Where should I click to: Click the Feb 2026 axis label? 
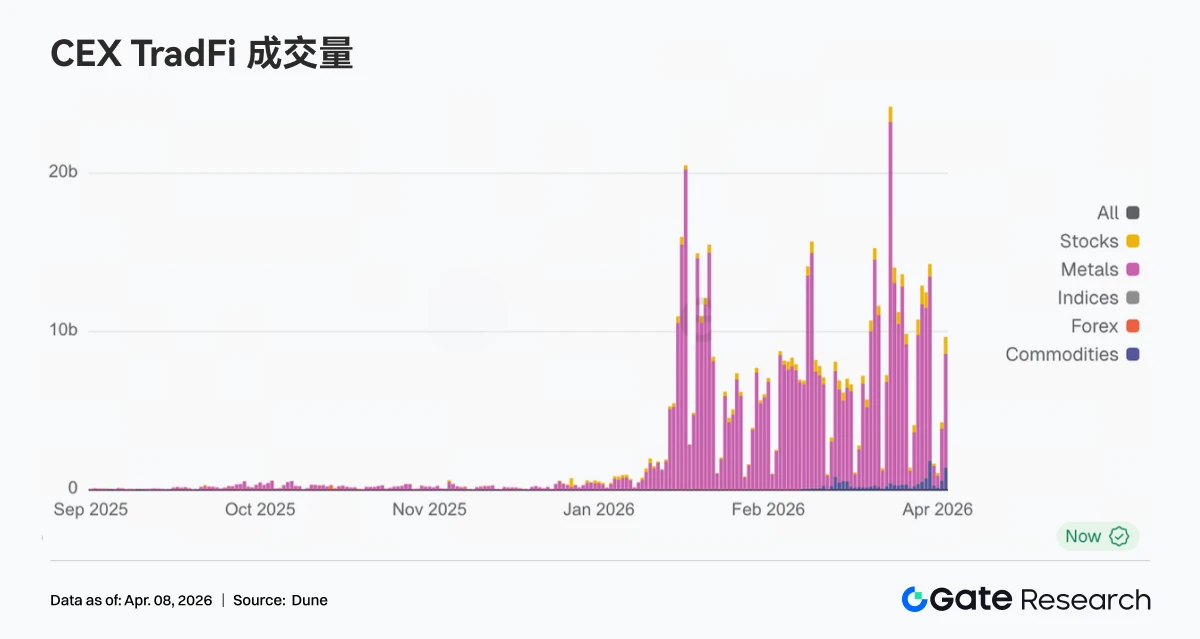[x=767, y=509]
